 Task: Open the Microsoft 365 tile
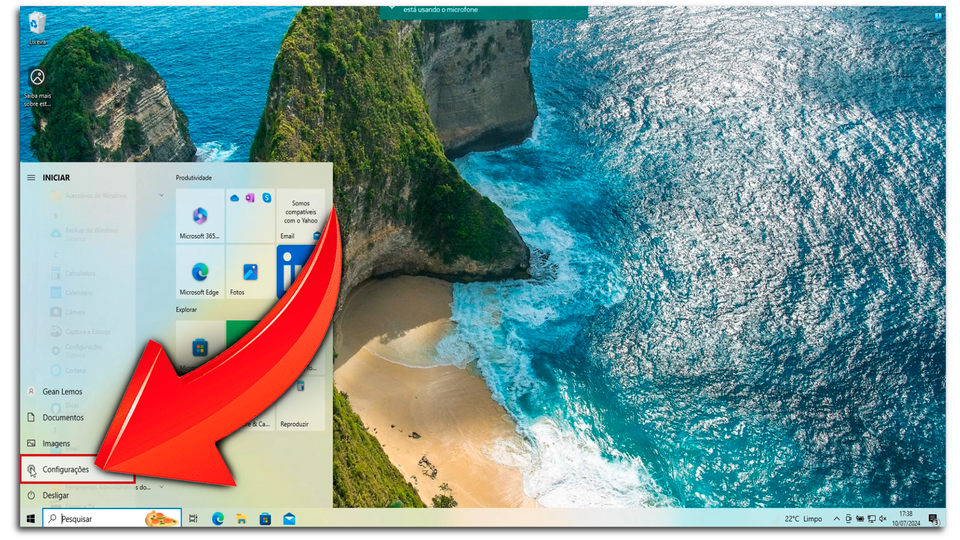coord(200,216)
